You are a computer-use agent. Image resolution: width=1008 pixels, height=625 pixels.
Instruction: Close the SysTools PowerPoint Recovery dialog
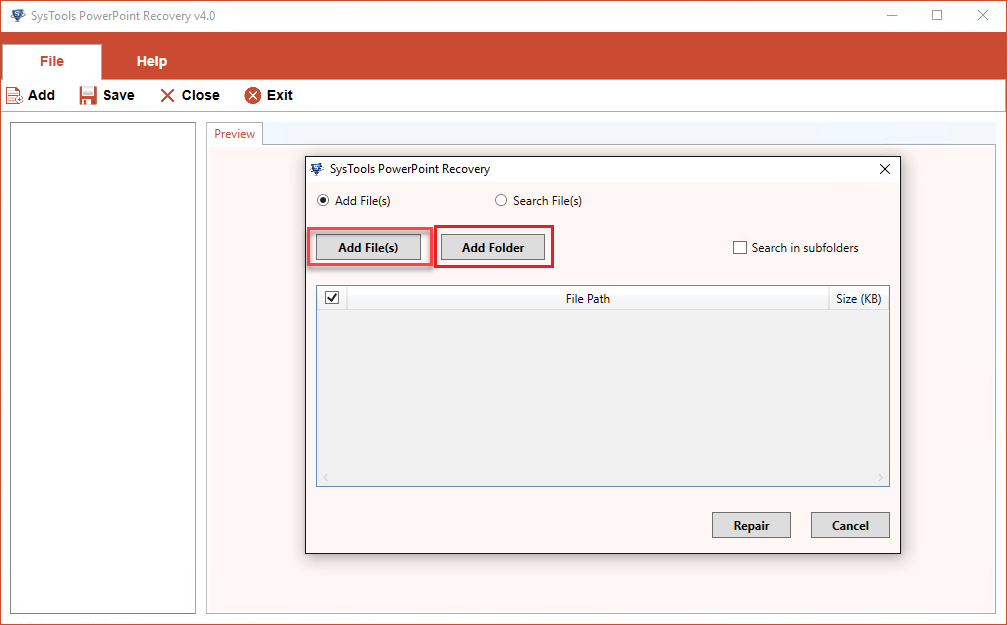885,169
